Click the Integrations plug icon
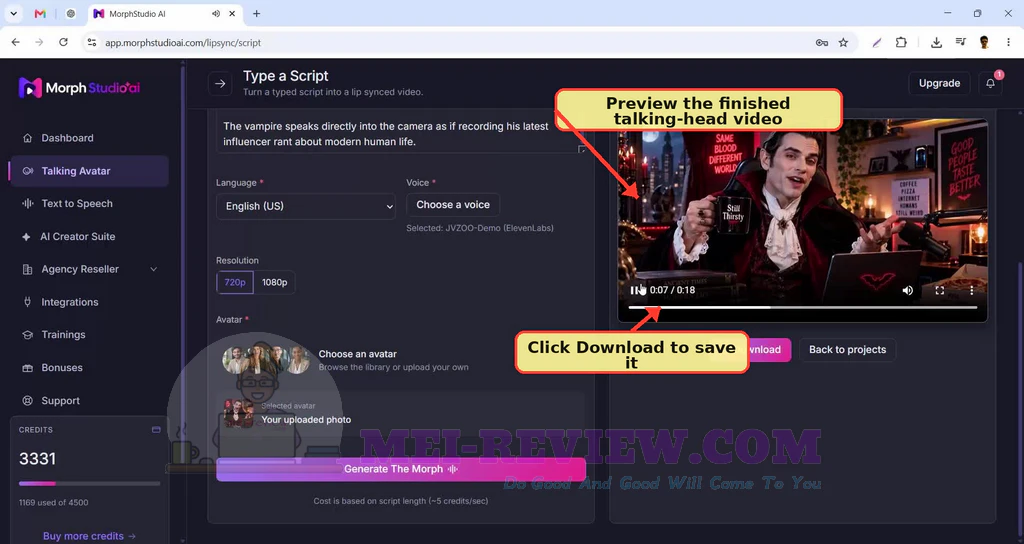Image resolution: width=1024 pixels, height=544 pixels. pyautogui.click(x=27, y=302)
